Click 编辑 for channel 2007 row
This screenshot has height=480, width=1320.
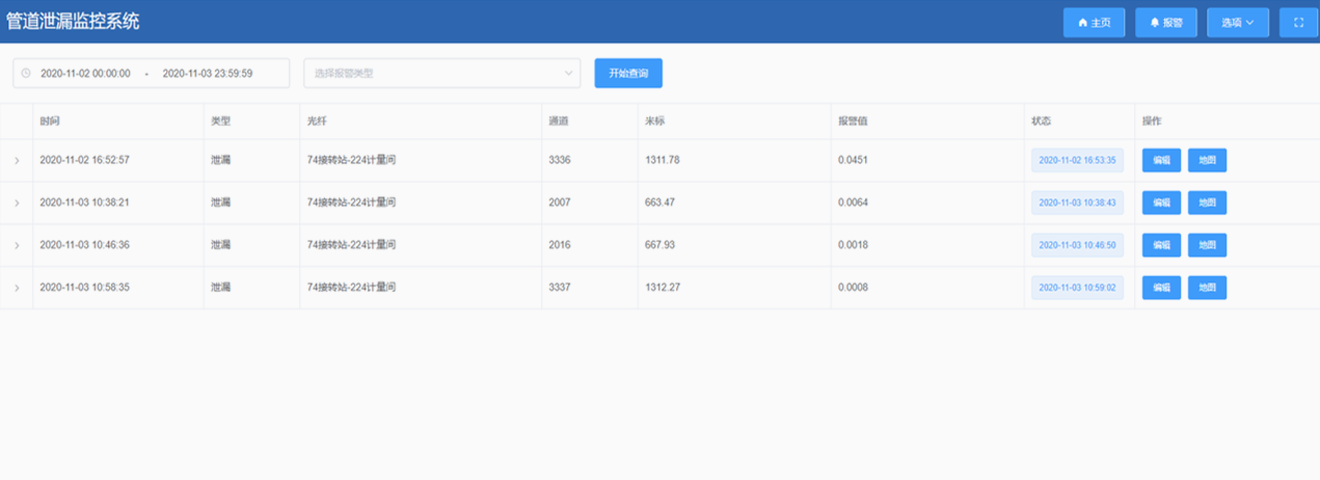1161,203
